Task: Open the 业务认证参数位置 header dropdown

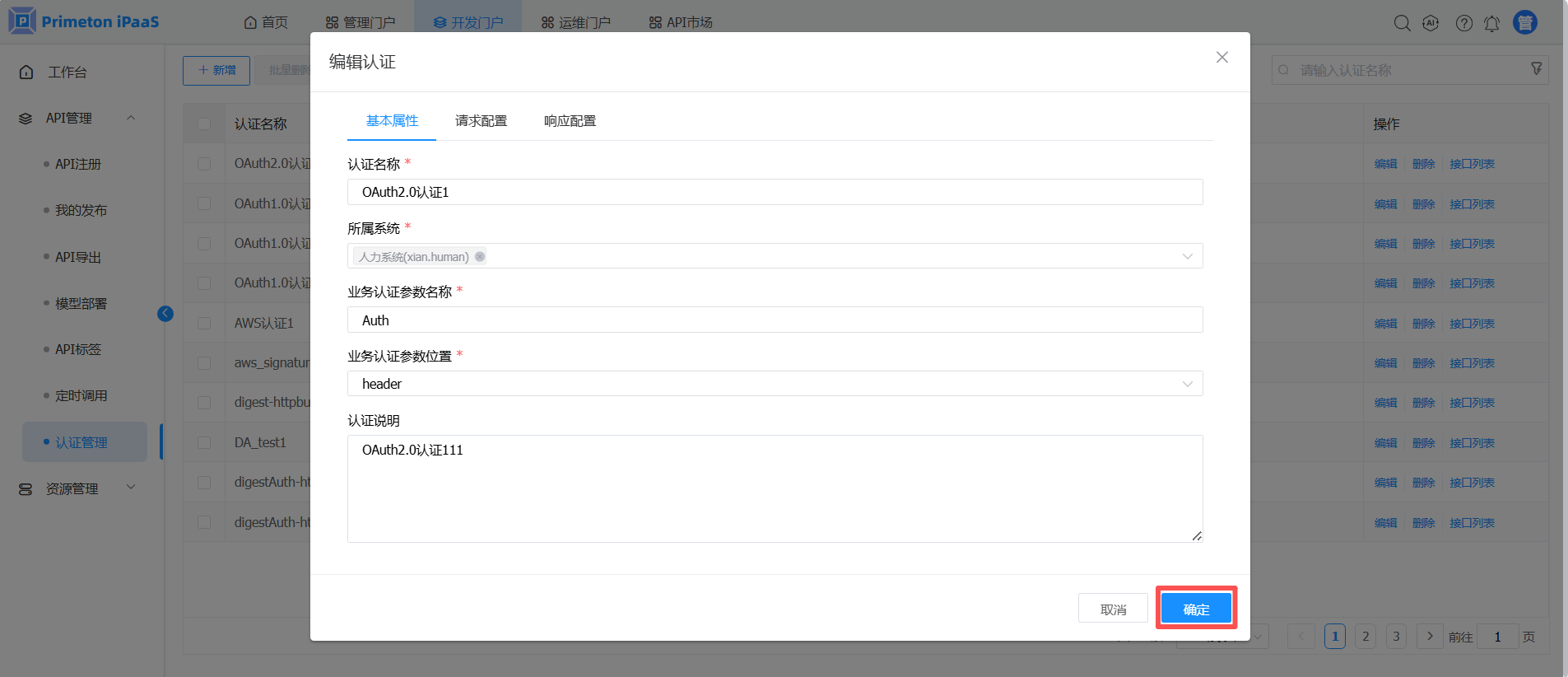Action: [x=1187, y=384]
